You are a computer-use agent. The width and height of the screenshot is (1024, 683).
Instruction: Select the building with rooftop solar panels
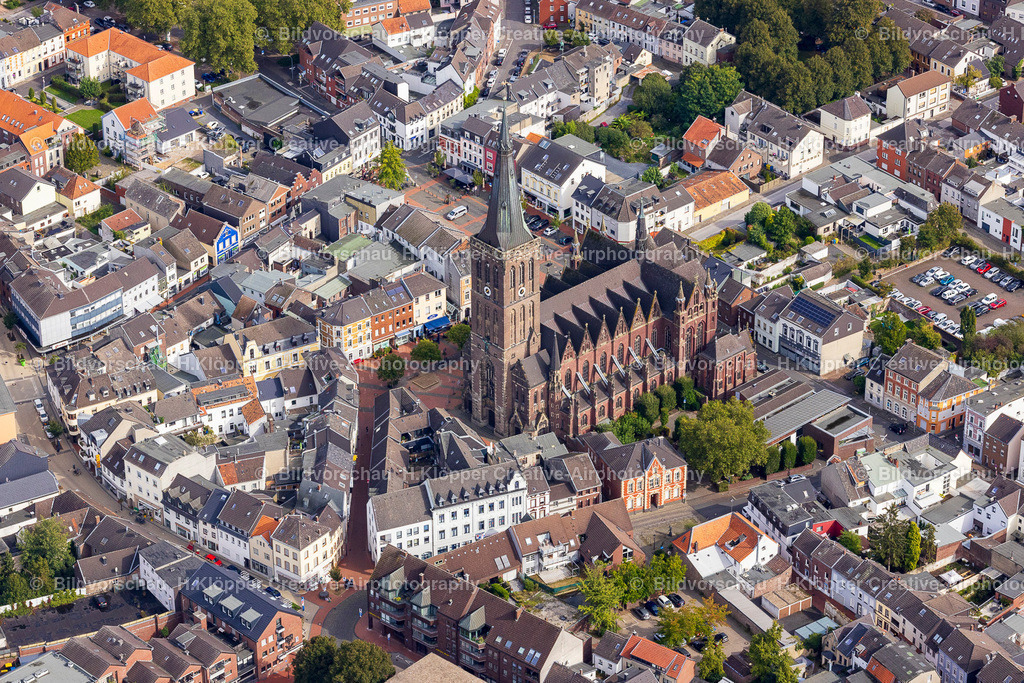tap(810, 311)
